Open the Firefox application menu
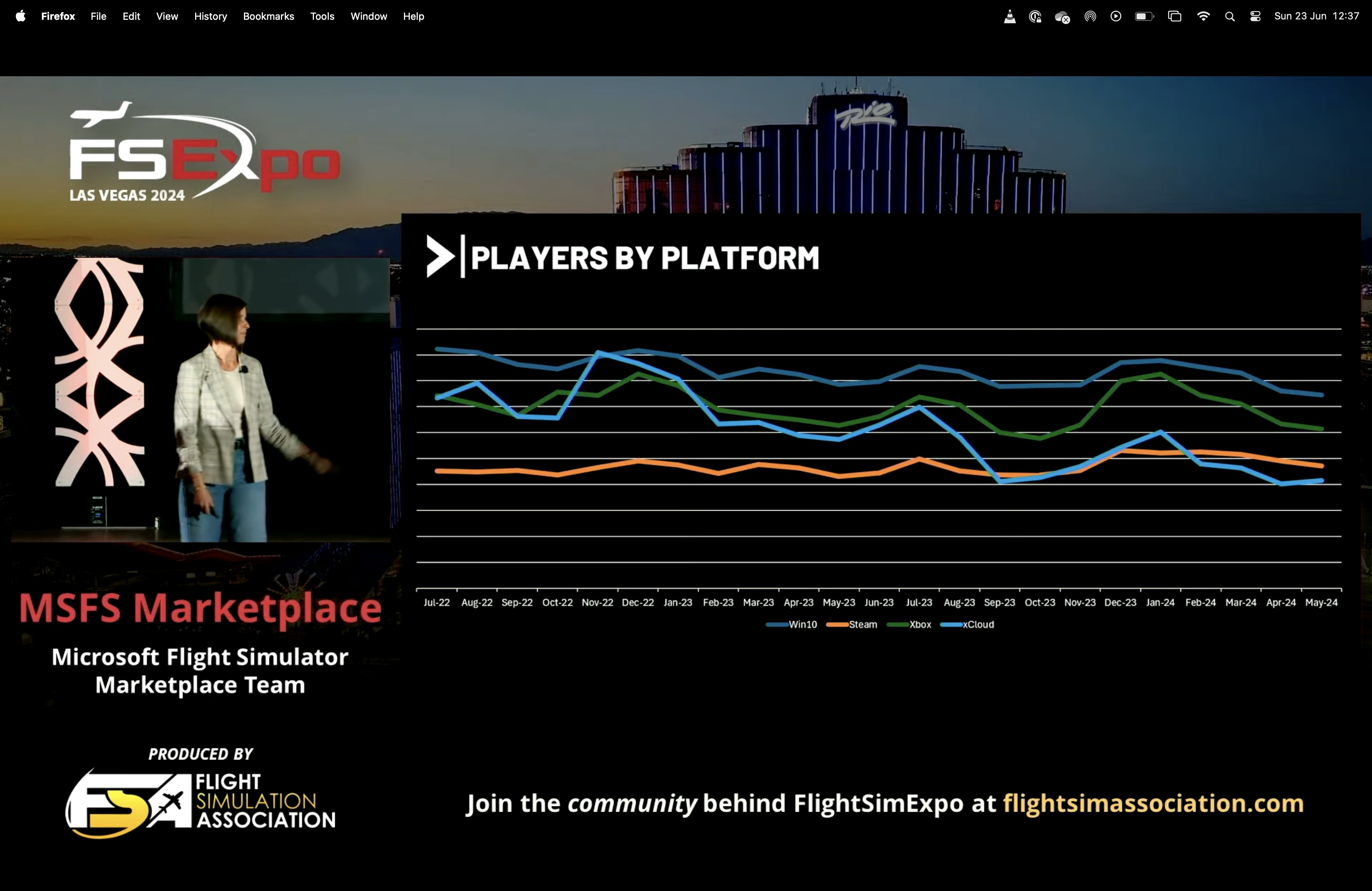The width and height of the screenshot is (1372, 891). pyautogui.click(x=58, y=16)
